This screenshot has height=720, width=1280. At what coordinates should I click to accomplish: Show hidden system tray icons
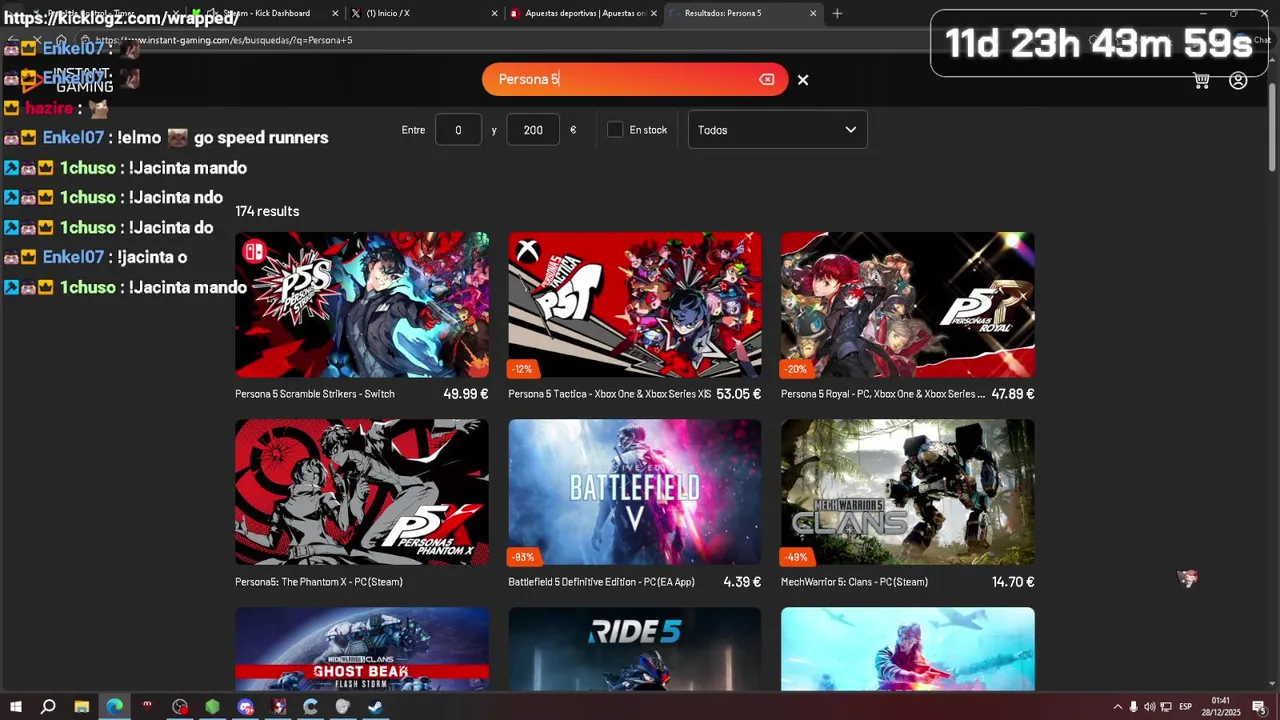click(x=1117, y=707)
